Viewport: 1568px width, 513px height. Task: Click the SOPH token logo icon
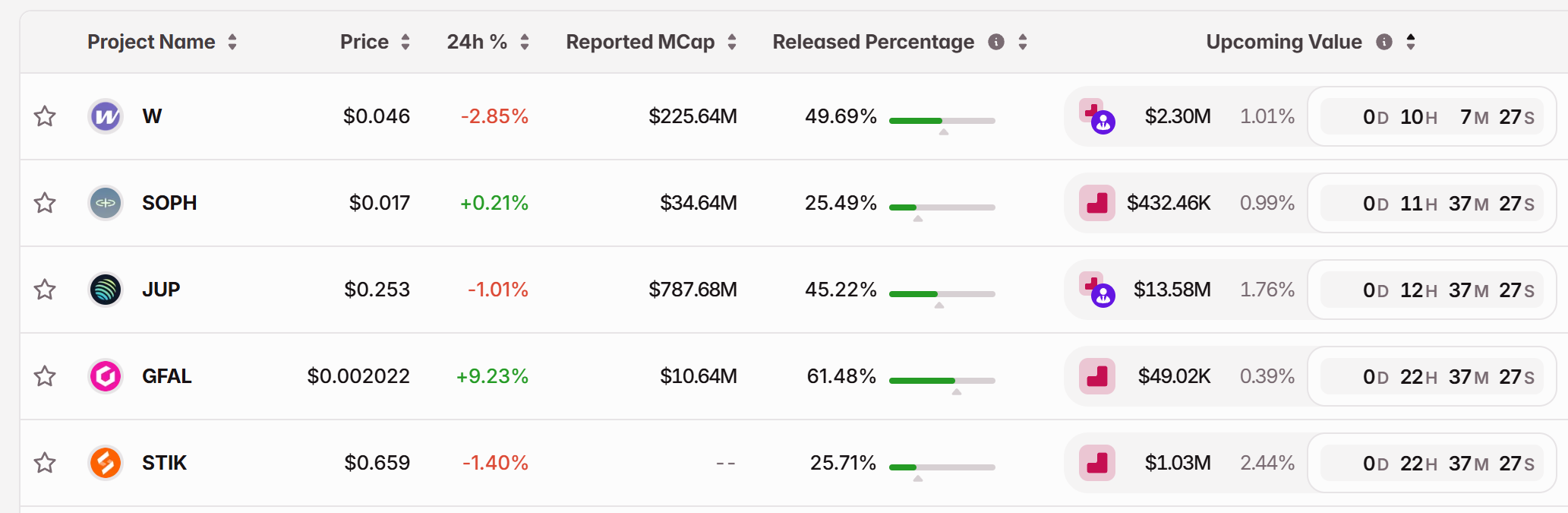pyautogui.click(x=106, y=204)
